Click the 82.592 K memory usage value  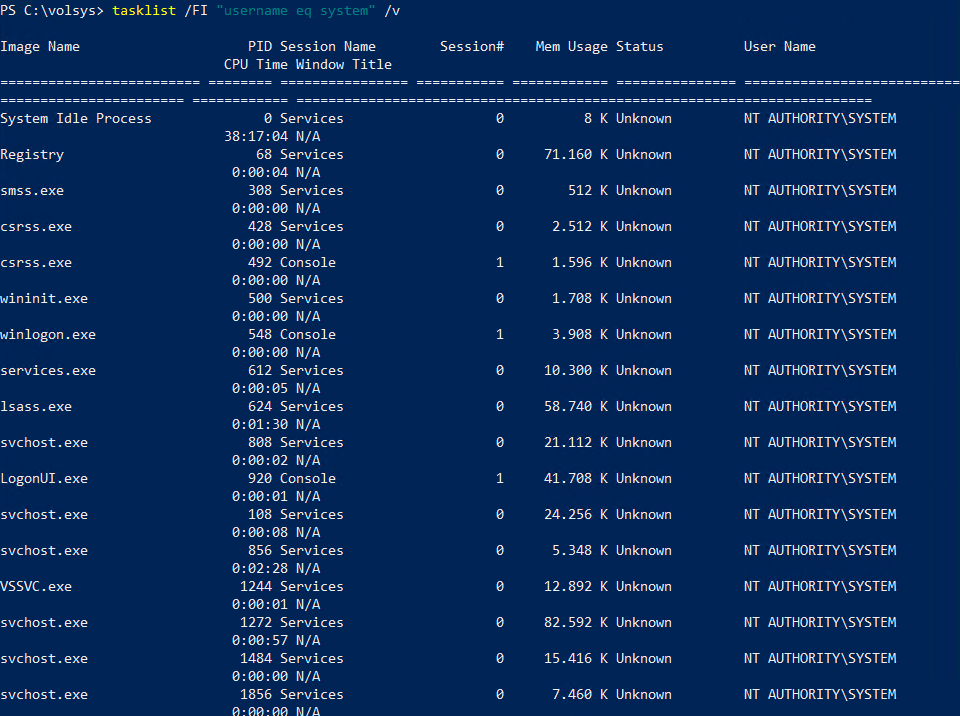pos(576,623)
